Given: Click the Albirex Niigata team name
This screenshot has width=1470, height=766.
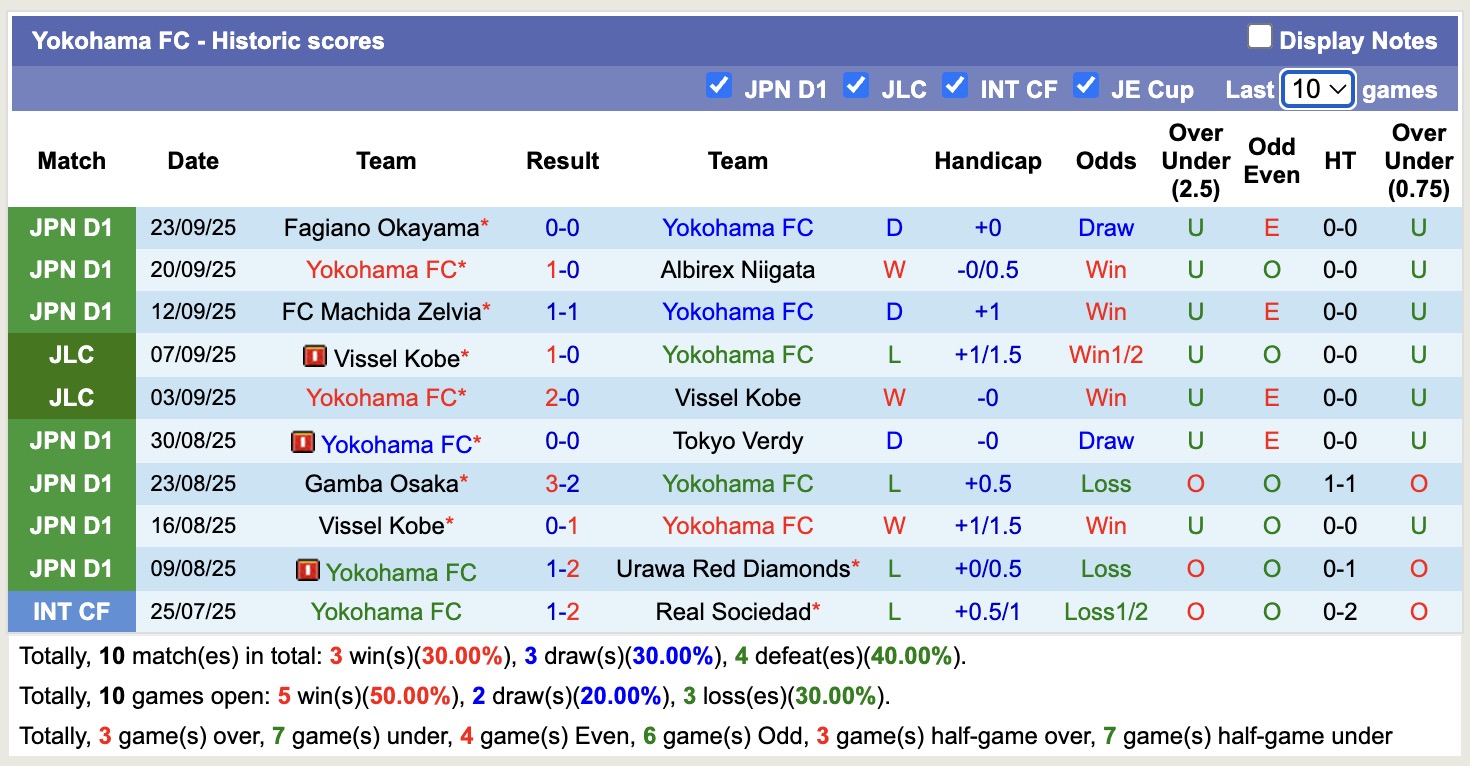Looking at the screenshot, I should 738,269.
